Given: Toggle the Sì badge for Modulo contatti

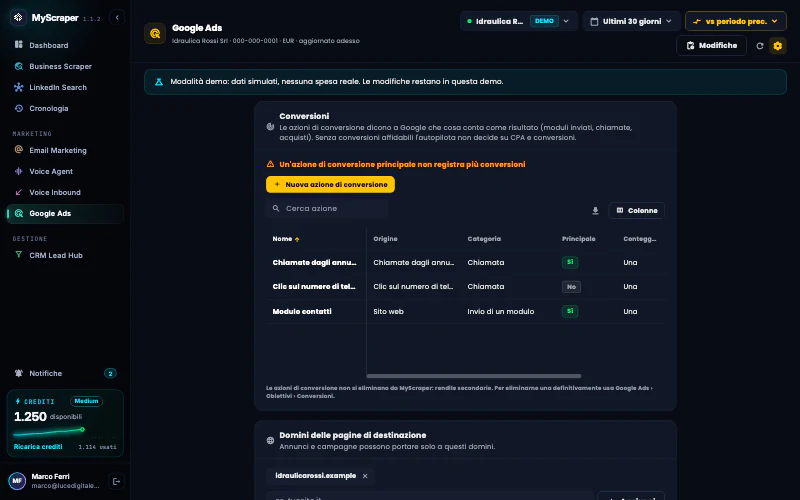Looking at the screenshot, I should pyautogui.click(x=570, y=311).
